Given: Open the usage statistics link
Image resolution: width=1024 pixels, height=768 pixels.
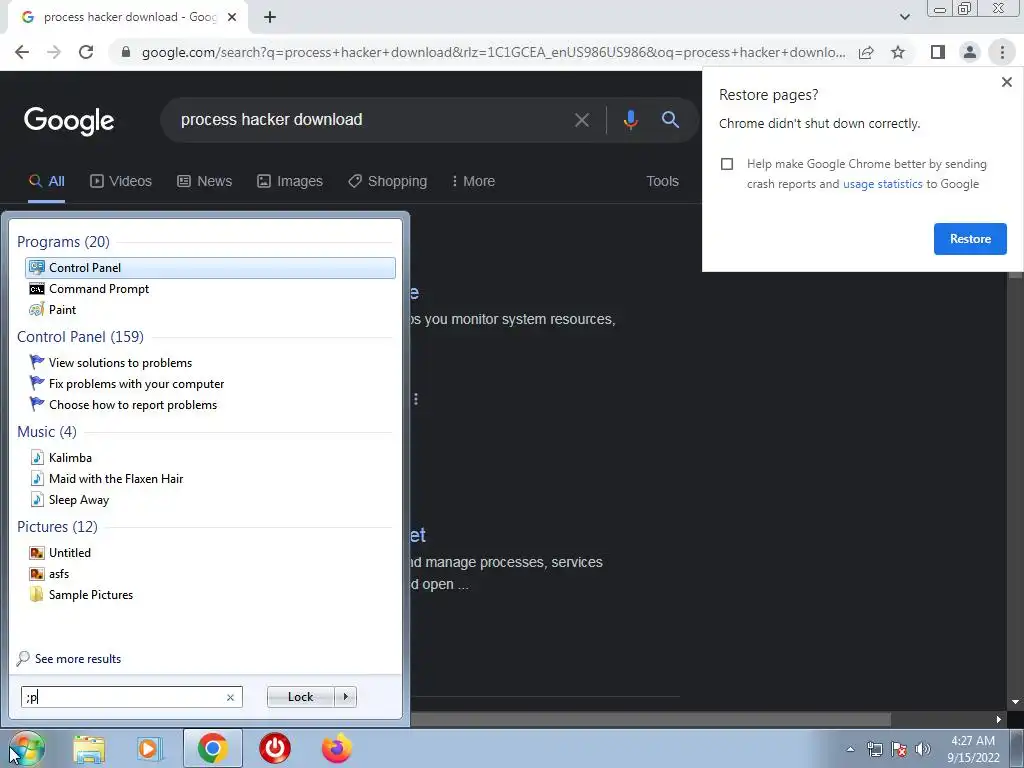Looking at the screenshot, I should pyautogui.click(x=882, y=184).
